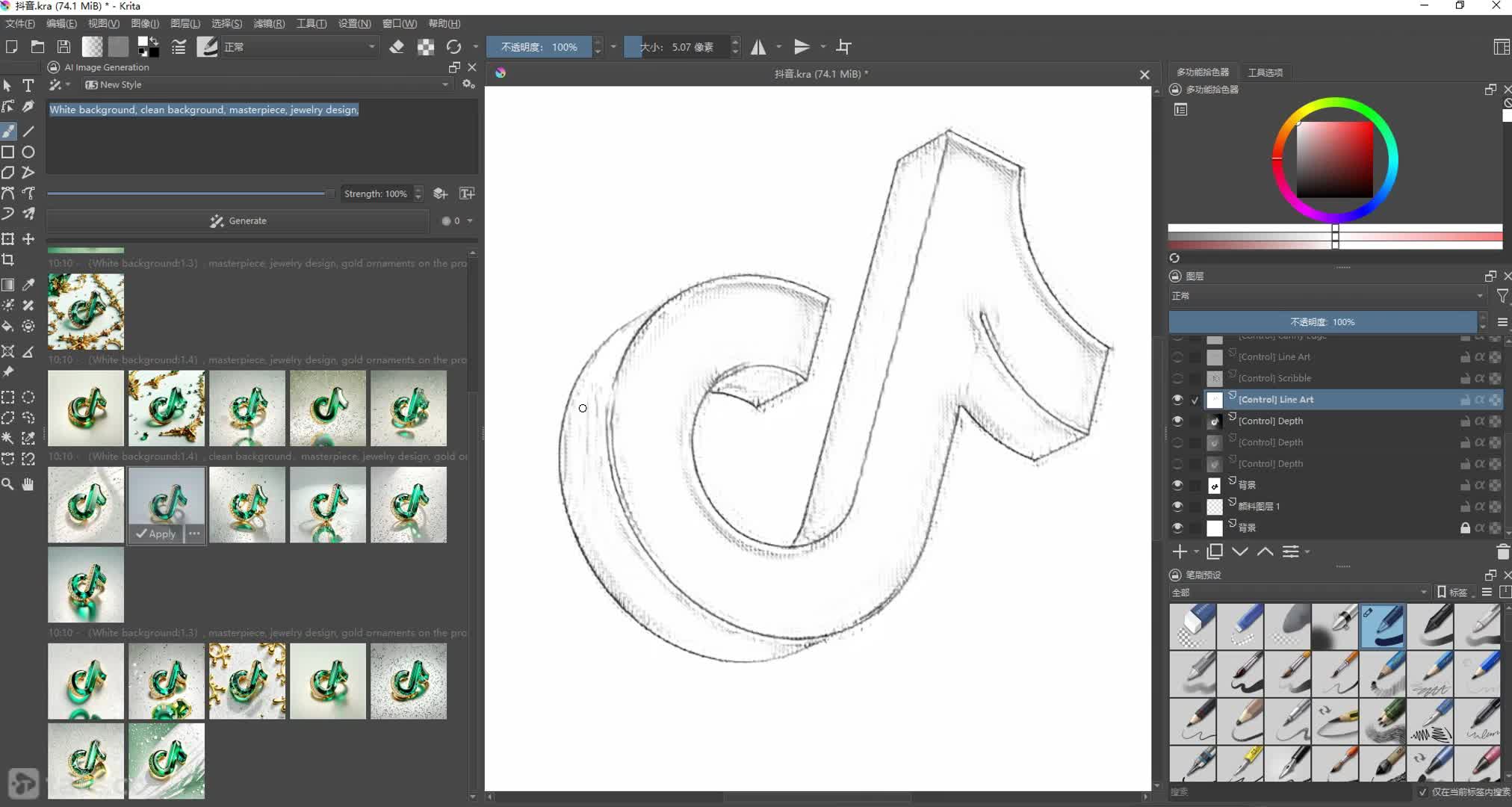The width and height of the screenshot is (1512, 807).
Task: Select the Text tool in toolbox
Action: point(28,86)
